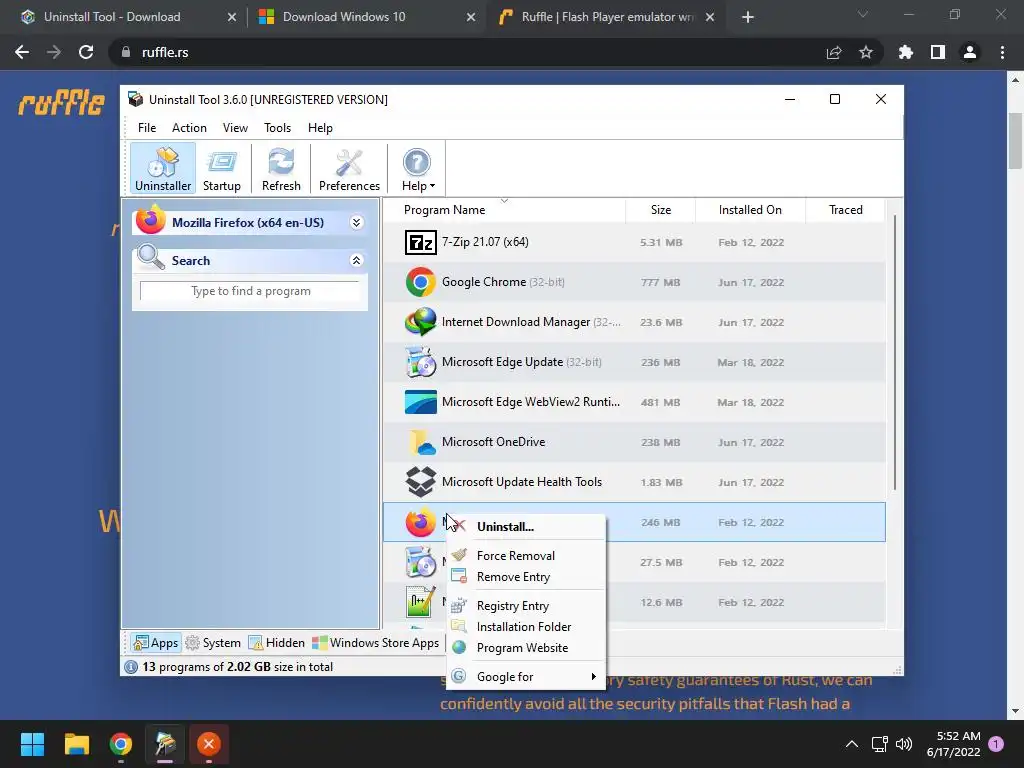1024x768 pixels.
Task: Close the Ruffle browser tab
Action: [711, 17]
